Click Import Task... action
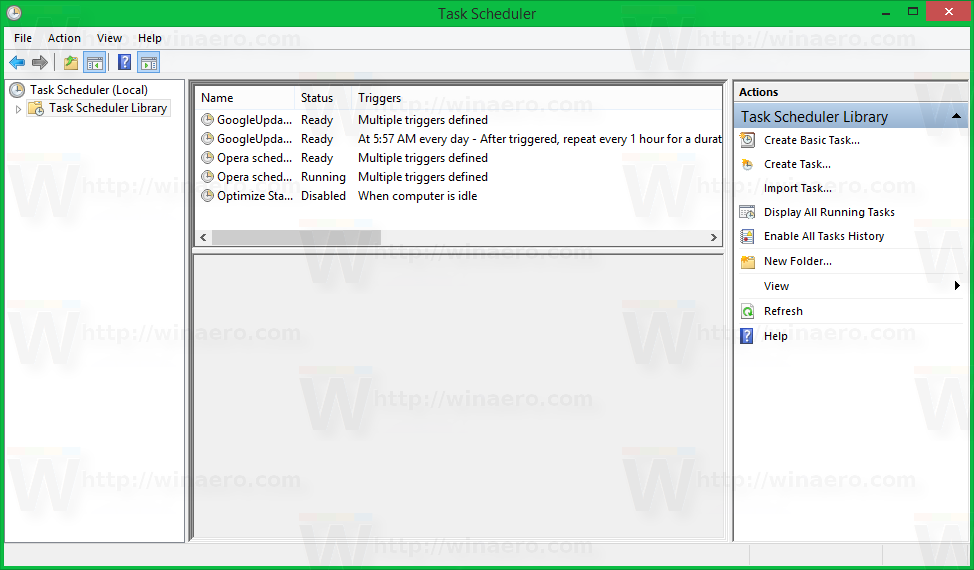Viewport: 974px width, 570px height. pyautogui.click(x=798, y=188)
